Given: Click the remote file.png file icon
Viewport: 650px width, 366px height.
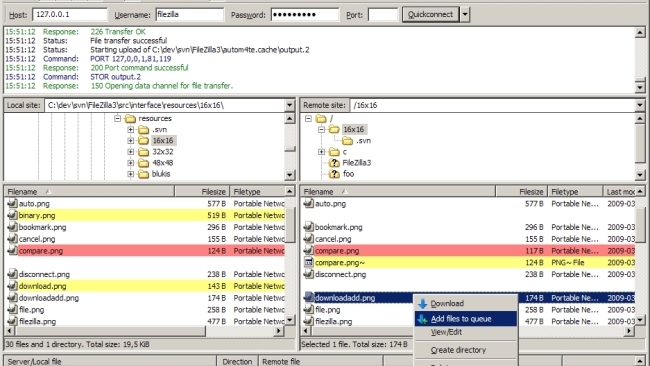Looking at the screenshot, I should click(x=308, y=310).
